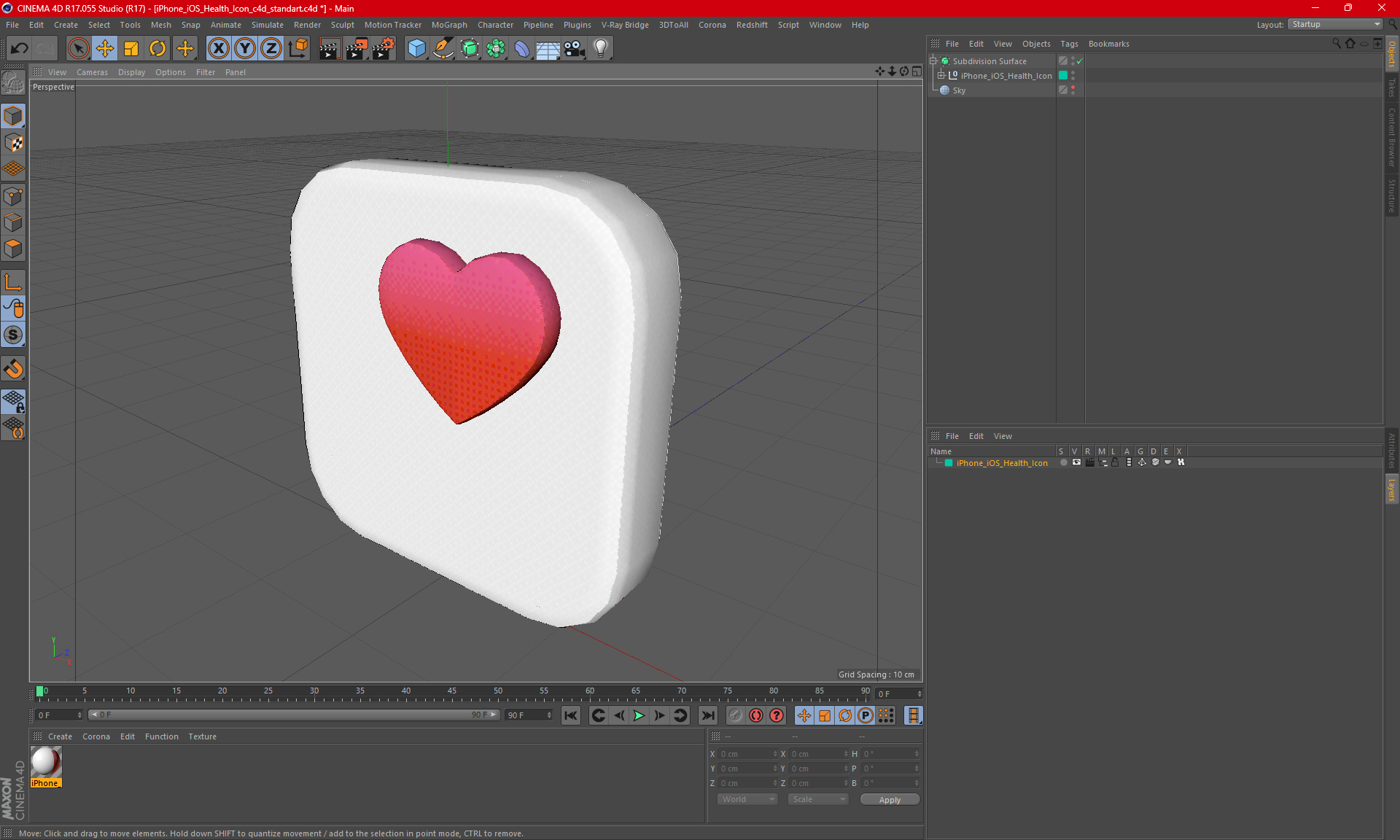Render active view clapboard icon
Image resolution: width=1400 pixels, height=840 pixels.
(x=330, y=49)
